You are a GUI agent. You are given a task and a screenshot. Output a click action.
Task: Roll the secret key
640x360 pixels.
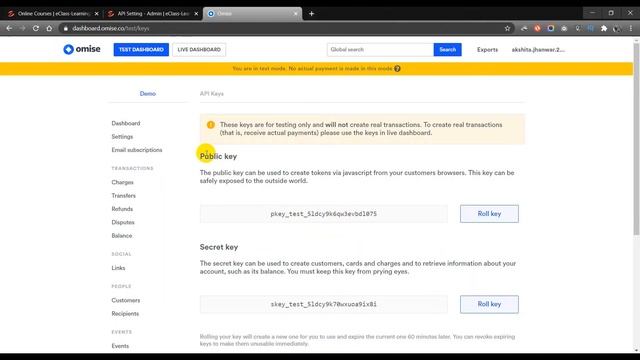coord(489,304)
